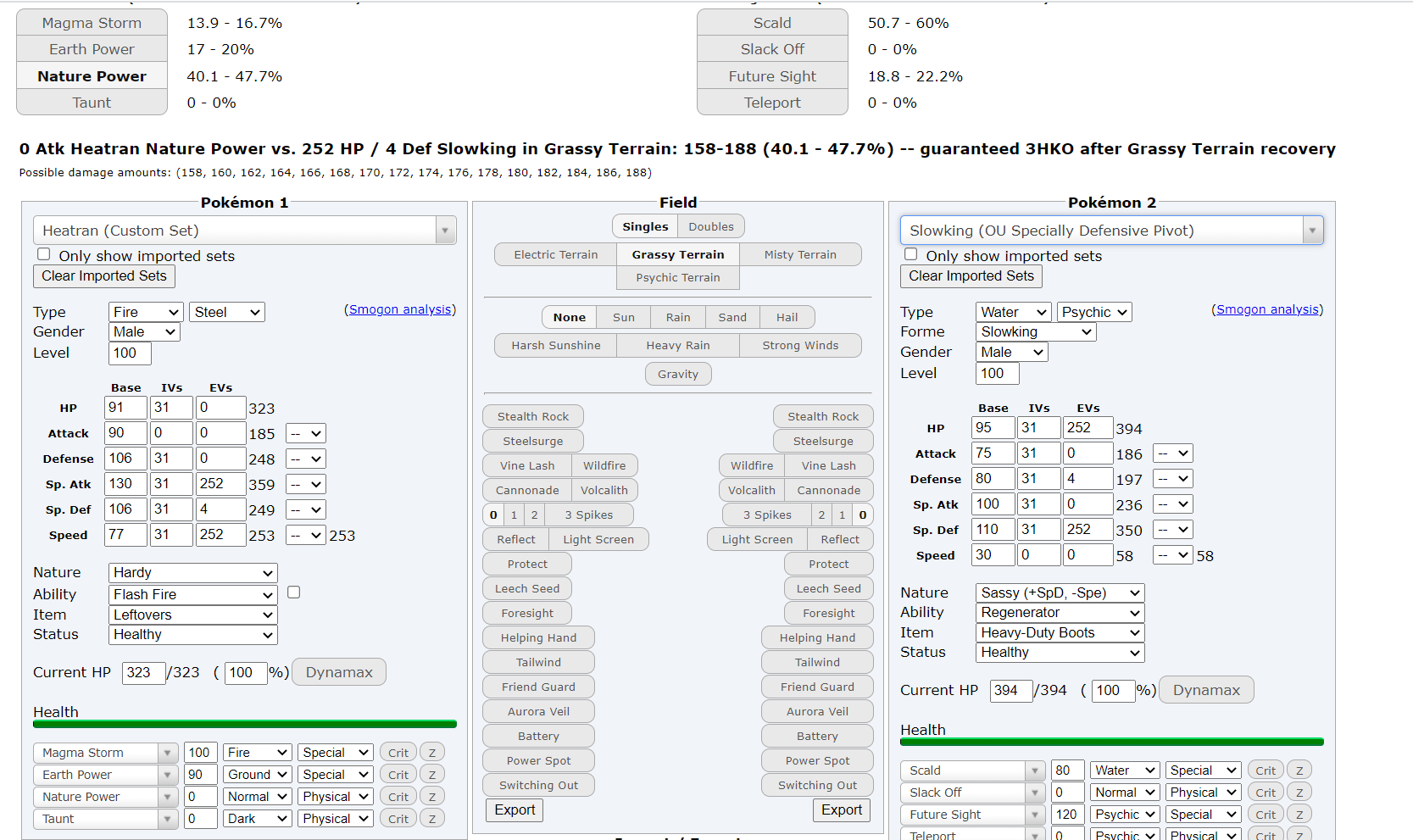The image size is (1413, 840).
Task: Open Heatran's Fire type dropdown
Action: pos(146,312)
